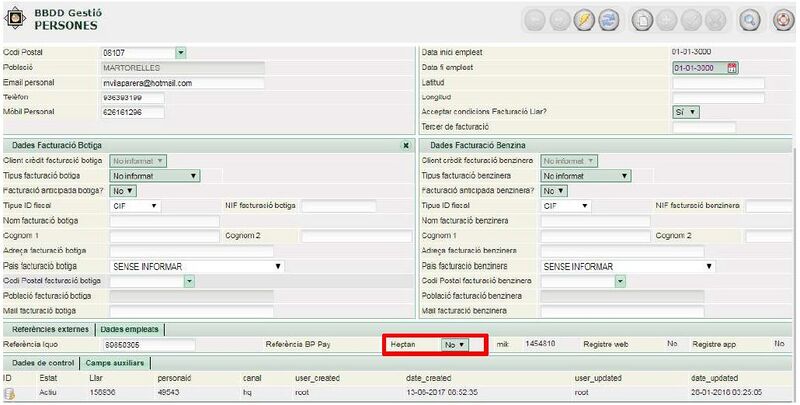Open the Codi Postal 08107 dropdown
The image size is (800, 405).
(180, 52)
